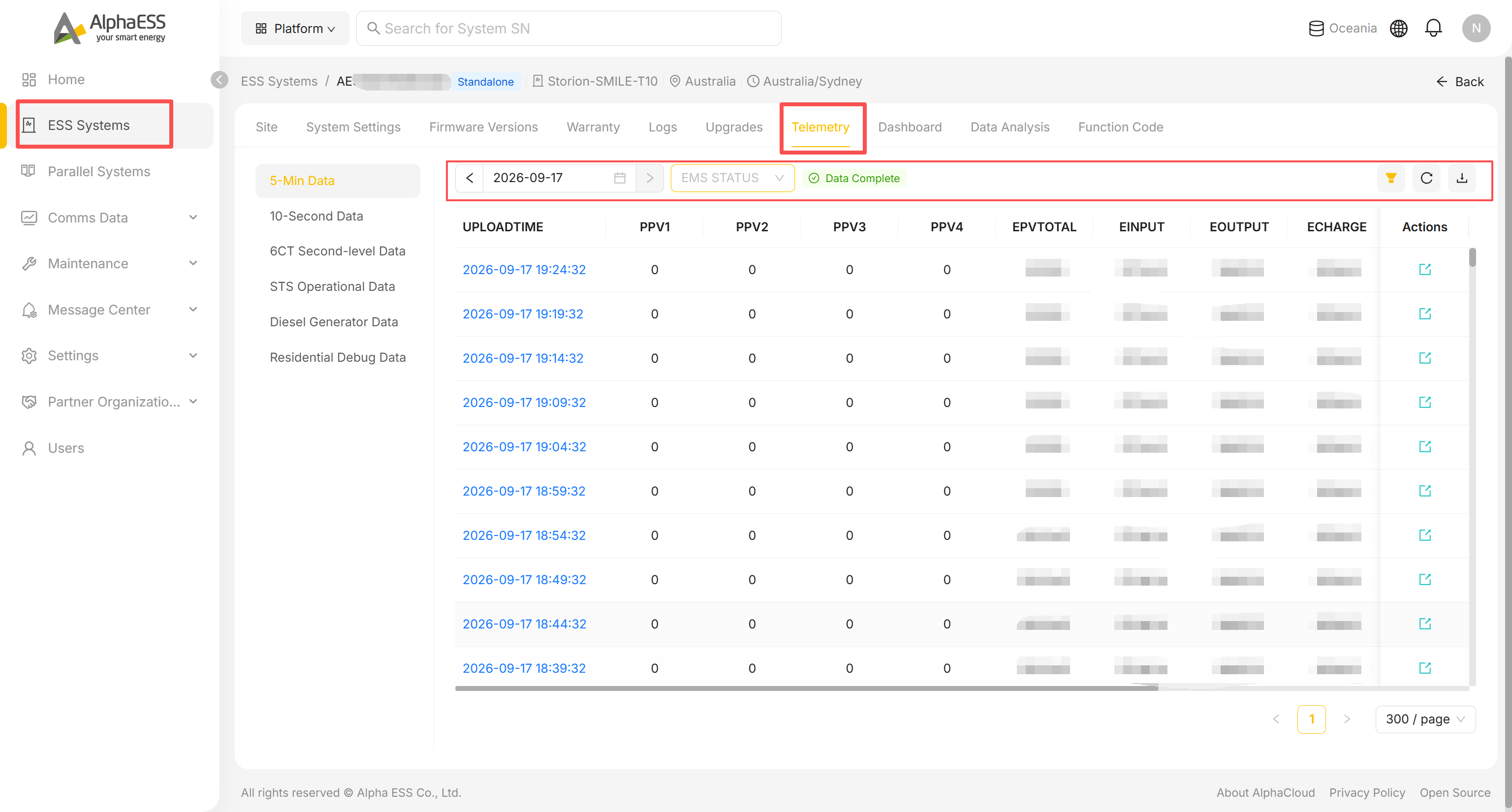Focus the Search for System SN field

[568, 28]
